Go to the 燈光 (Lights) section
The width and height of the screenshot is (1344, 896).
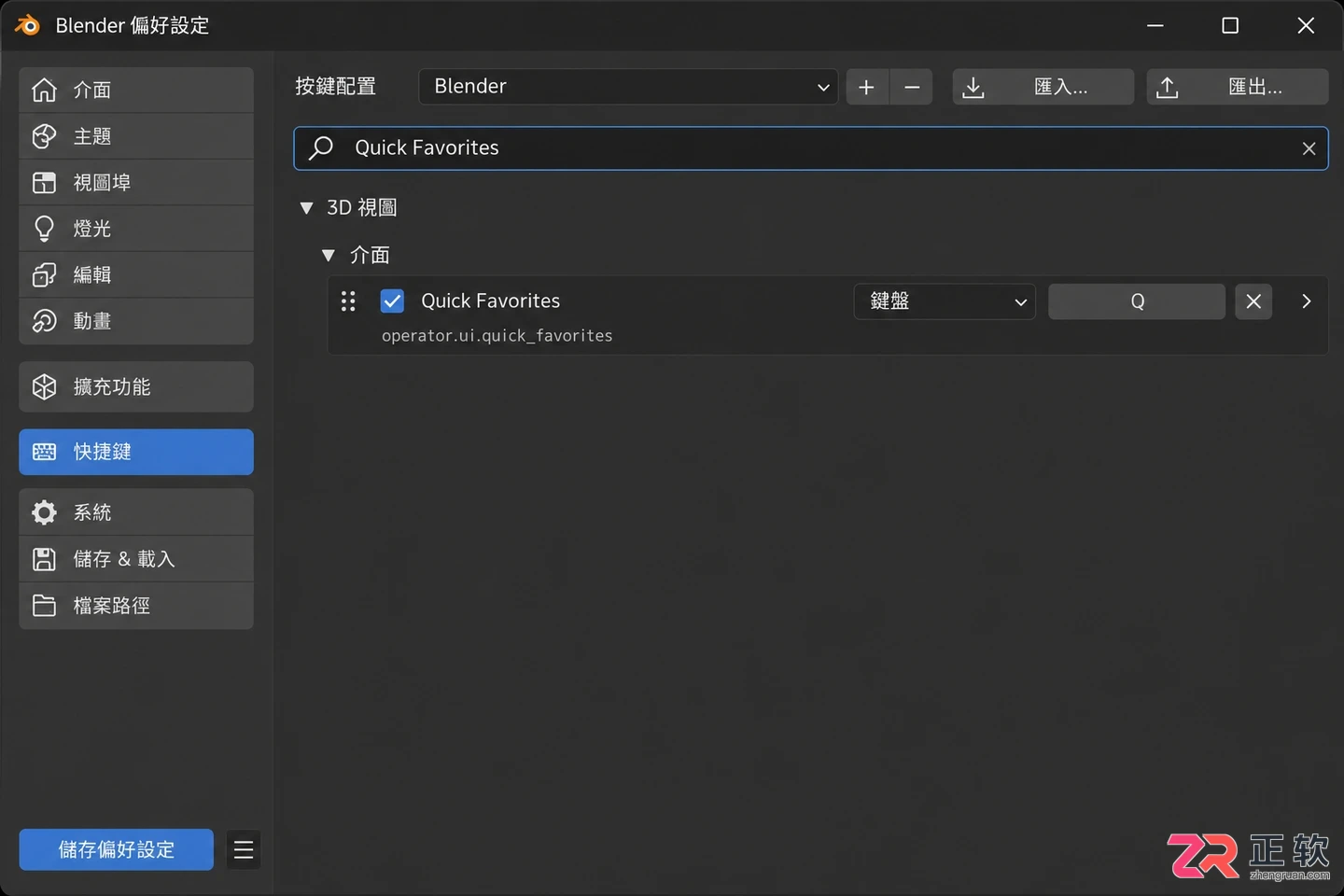click(x=136, y=229)
